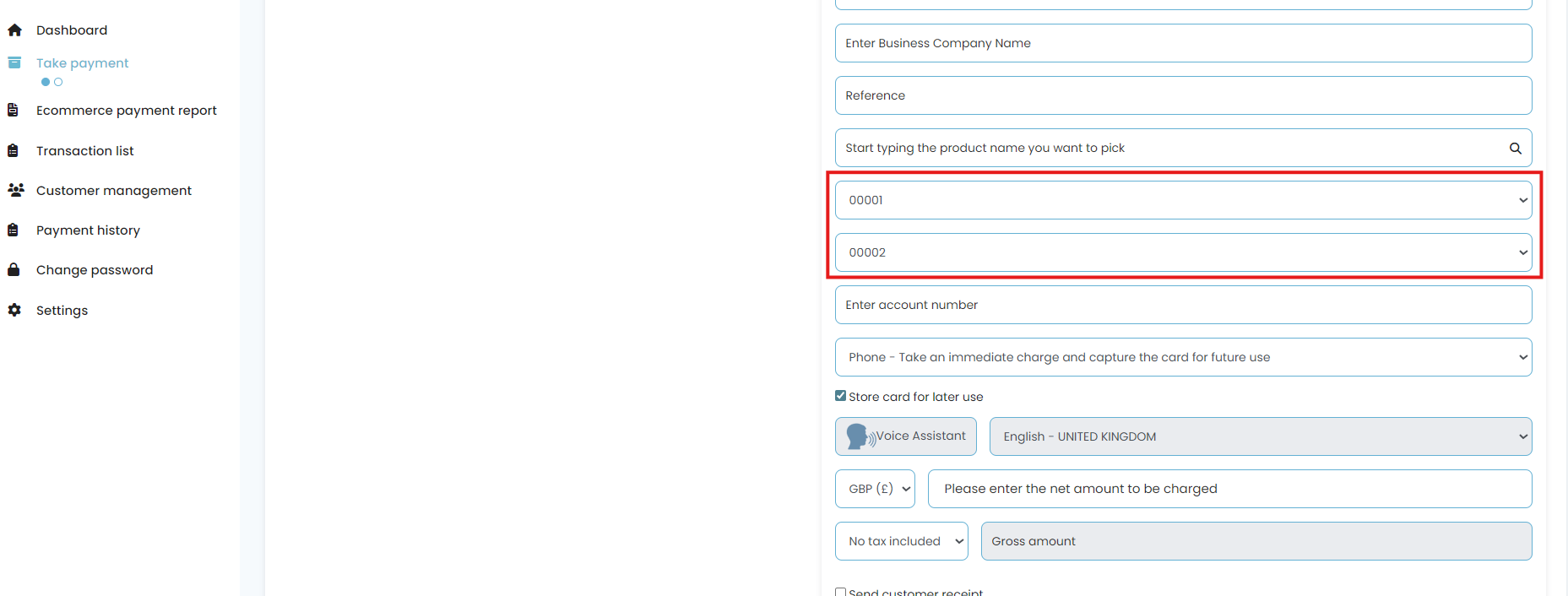Tick the Send customer receipt checkbox
The image size is (1568, 596).
coord(840,592)
